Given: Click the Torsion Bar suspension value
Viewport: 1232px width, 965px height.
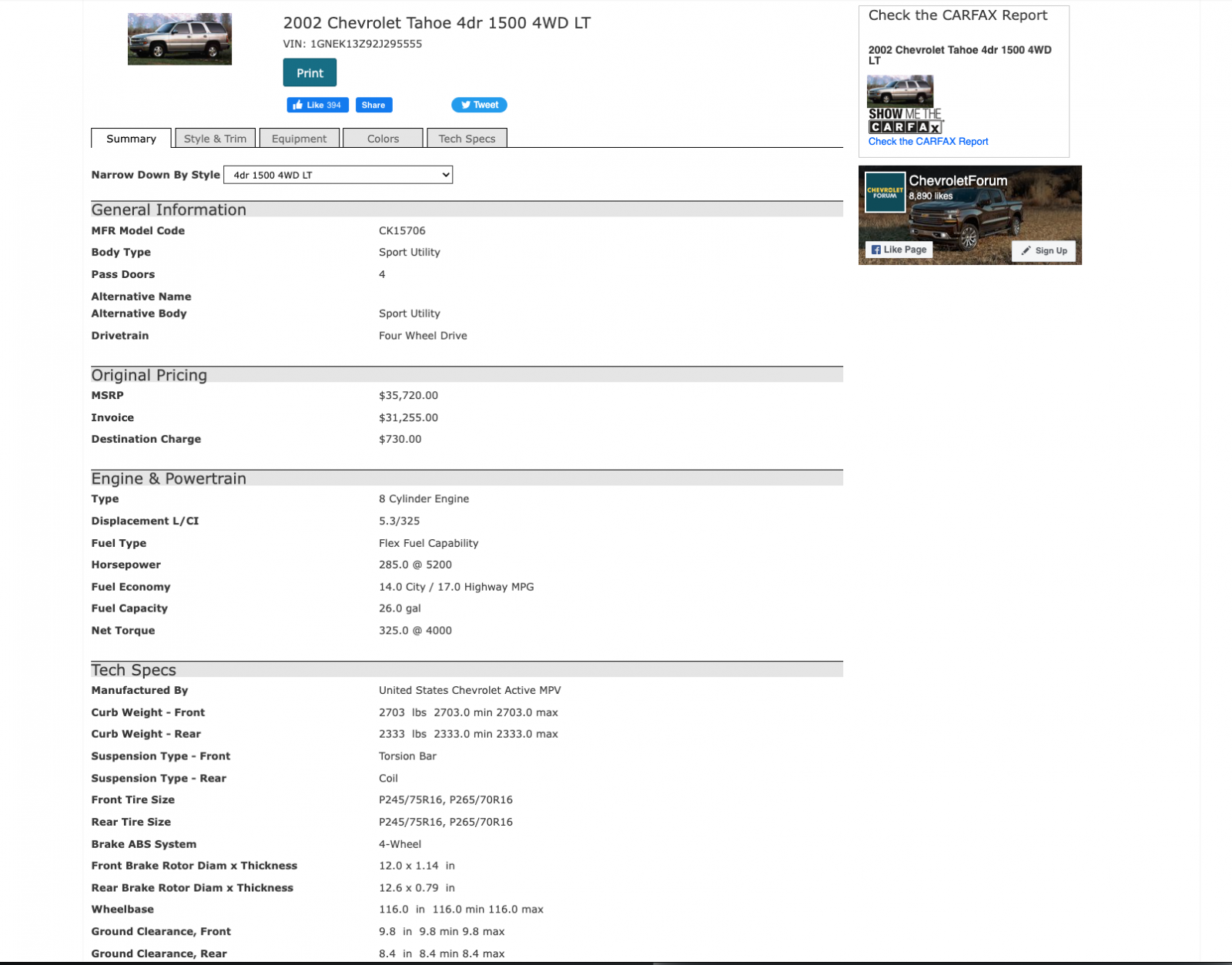Looking at the screenshot, I should click(407, 756).
